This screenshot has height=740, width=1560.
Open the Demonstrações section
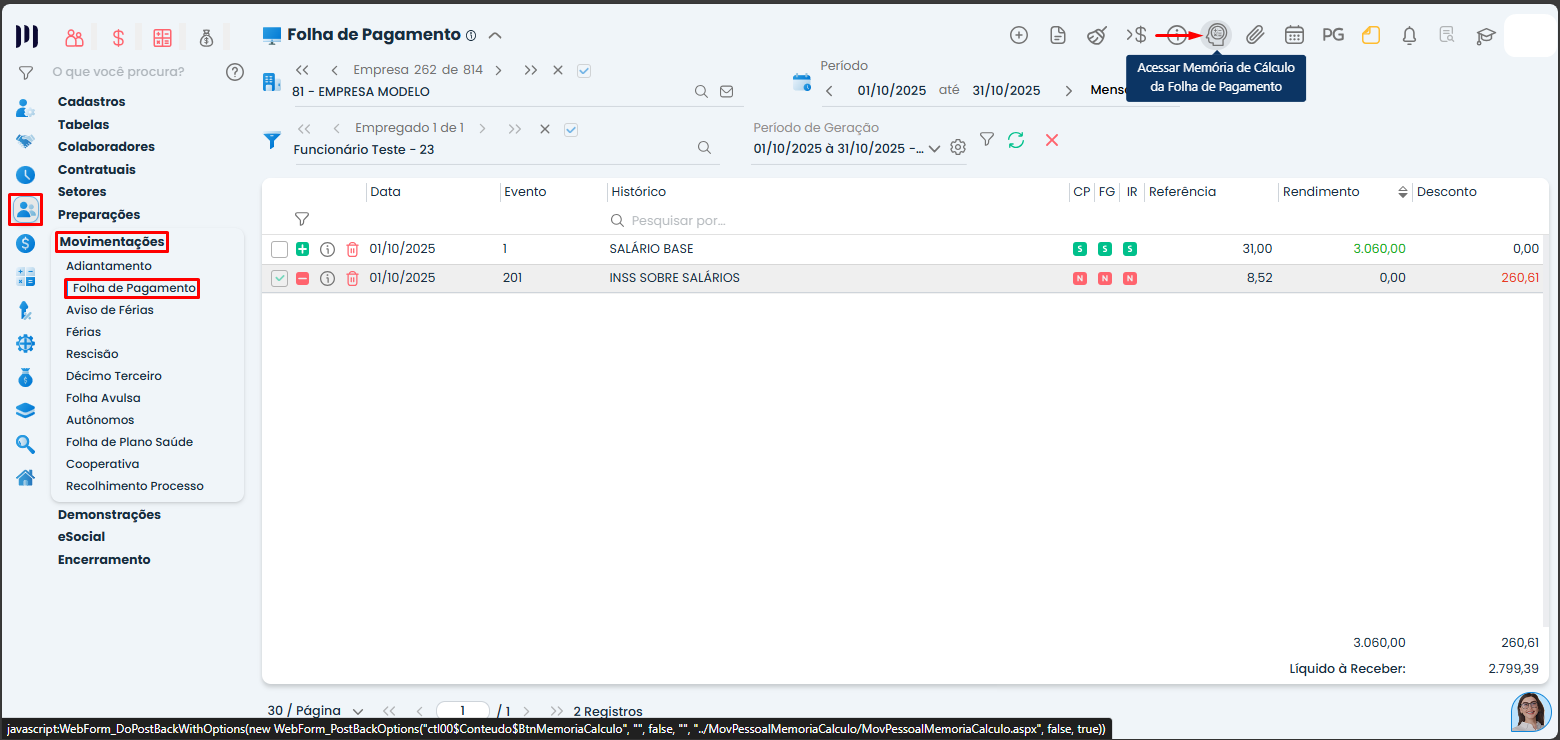pyautogui.click(x=109, y=514)
